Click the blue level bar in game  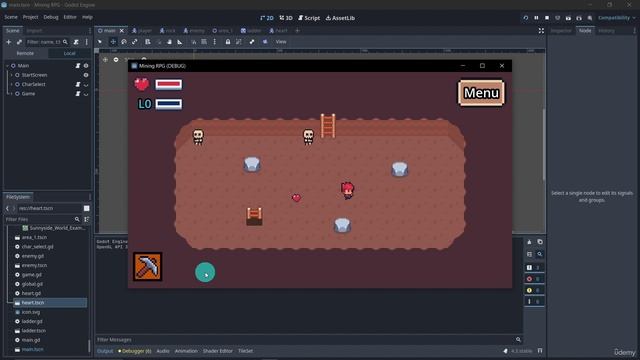[169, 104]
